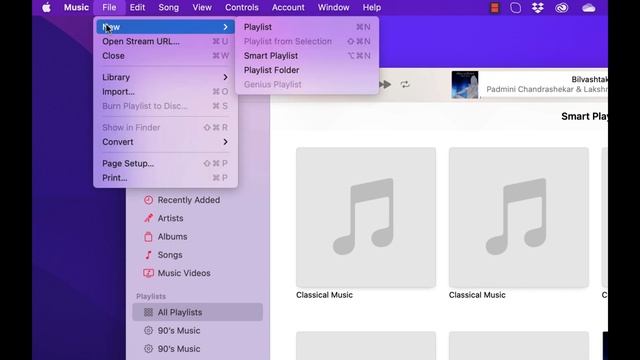Click the Padmini Chandrashekar artist text

coord(547,89)
